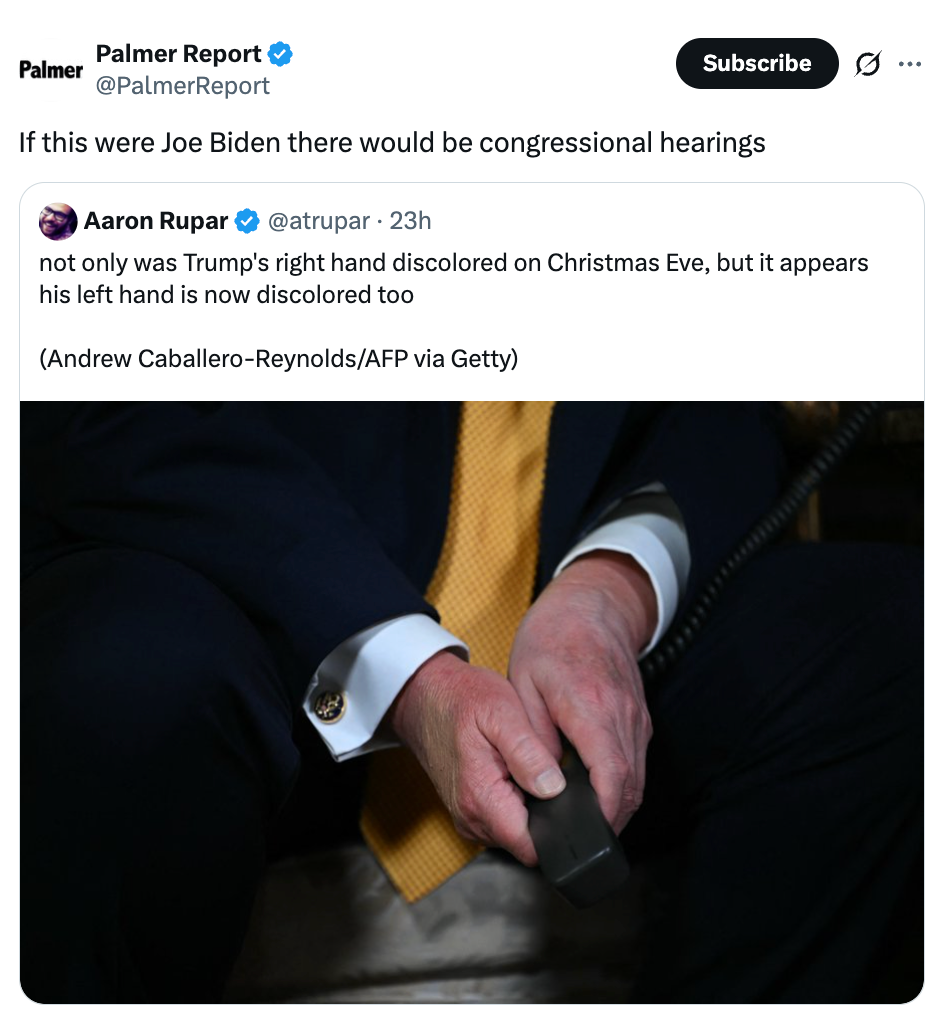
Task: Open the Palmer Report profile avatar
Action: (50, 70)
